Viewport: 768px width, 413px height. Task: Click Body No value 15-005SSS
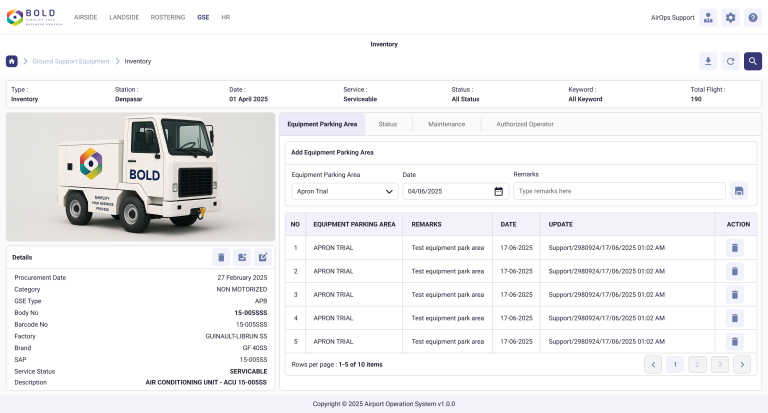tap(251, 313)
